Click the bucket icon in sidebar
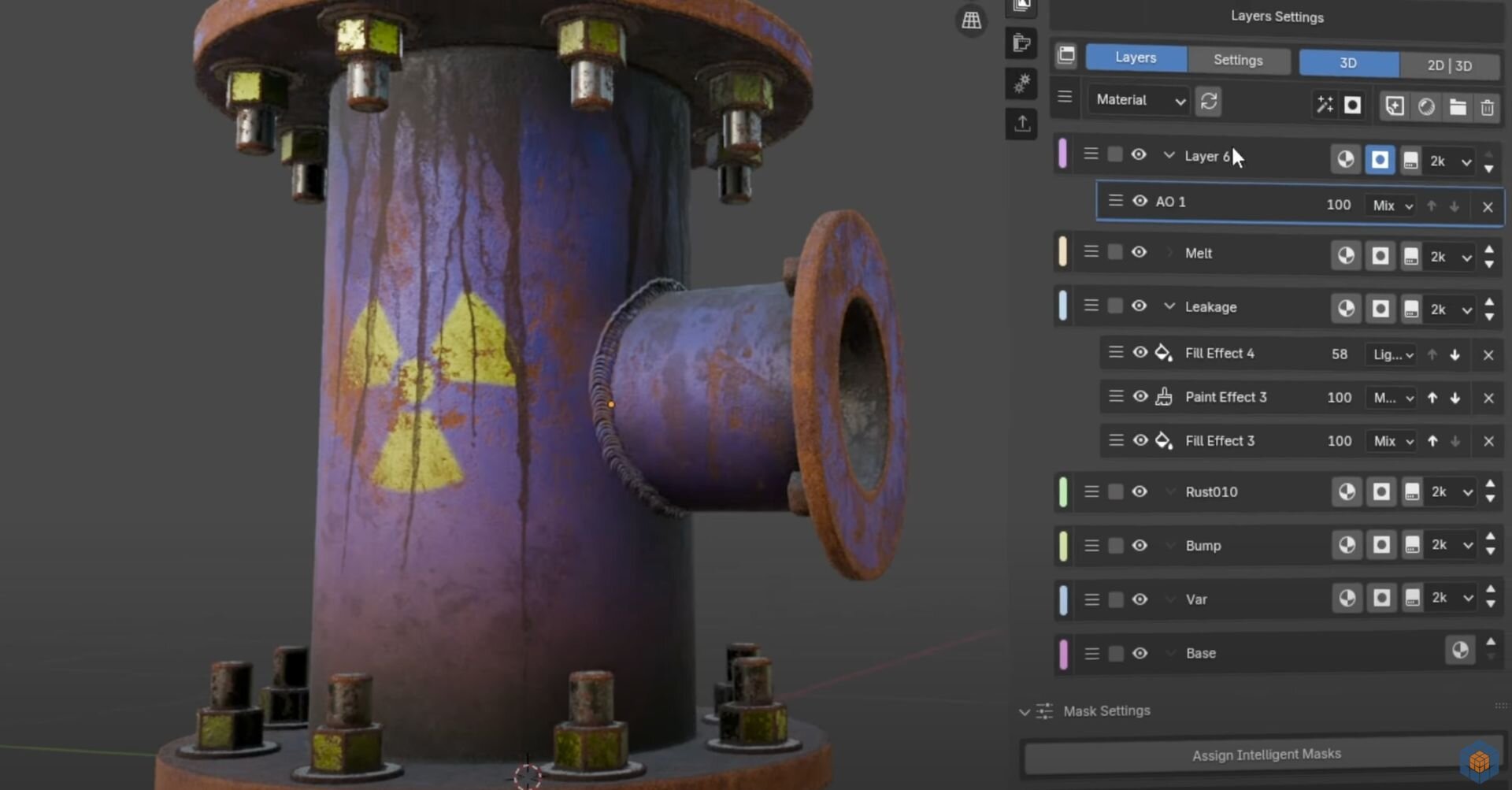 1022,43
